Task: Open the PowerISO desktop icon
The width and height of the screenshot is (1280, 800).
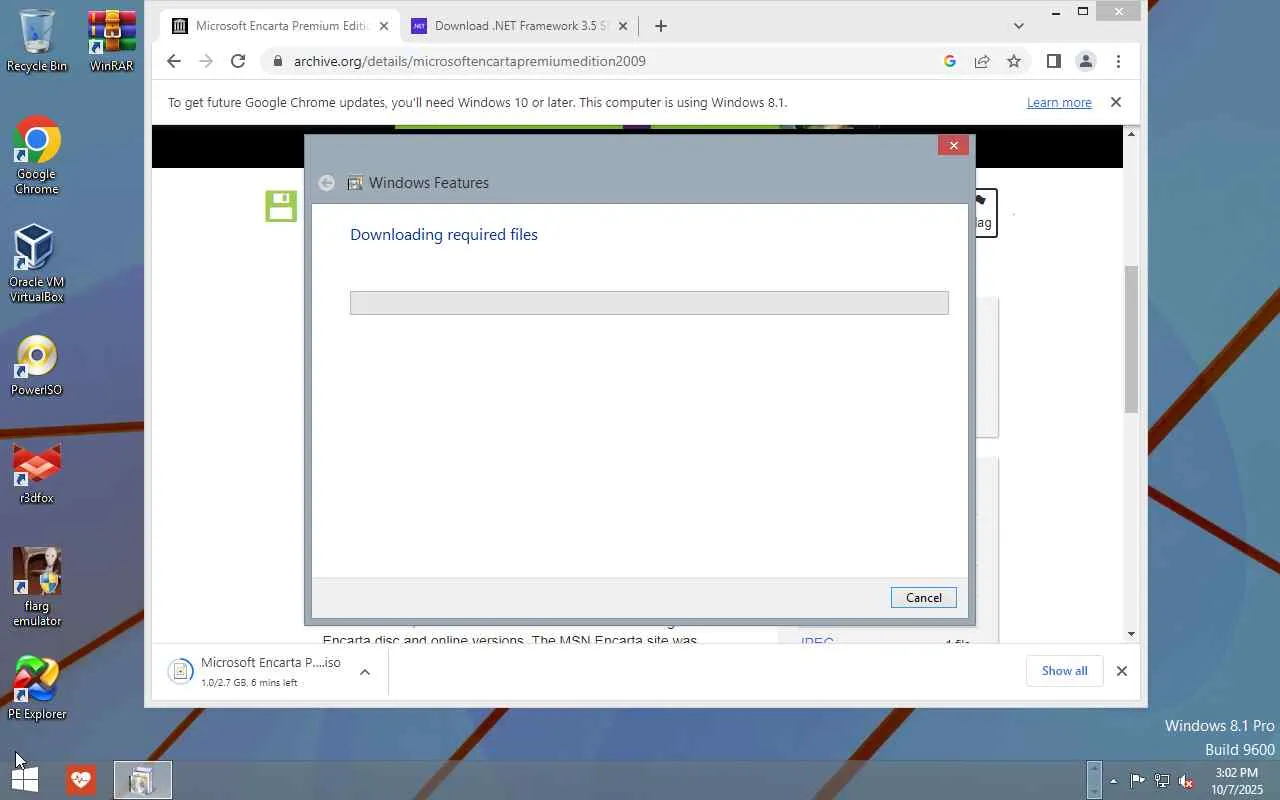Action: pyautogui.click(x=37, y=365)
